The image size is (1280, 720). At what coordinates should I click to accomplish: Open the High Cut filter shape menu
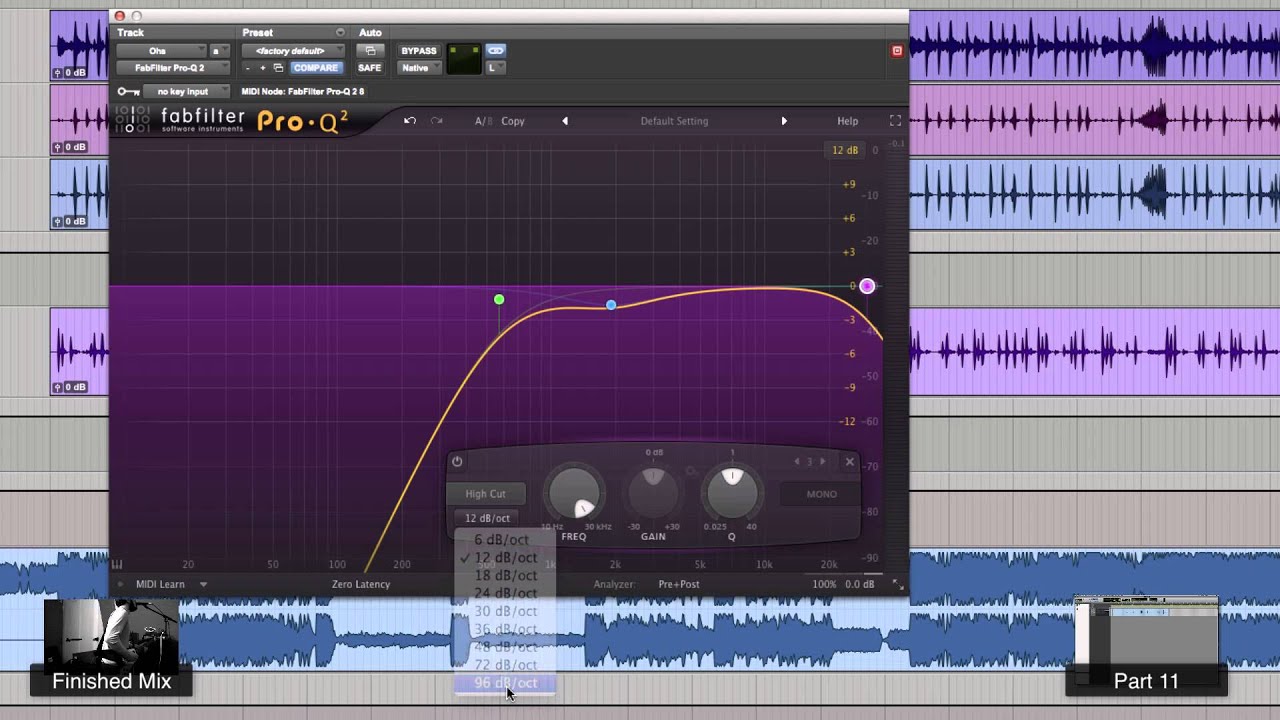point(485,493)
